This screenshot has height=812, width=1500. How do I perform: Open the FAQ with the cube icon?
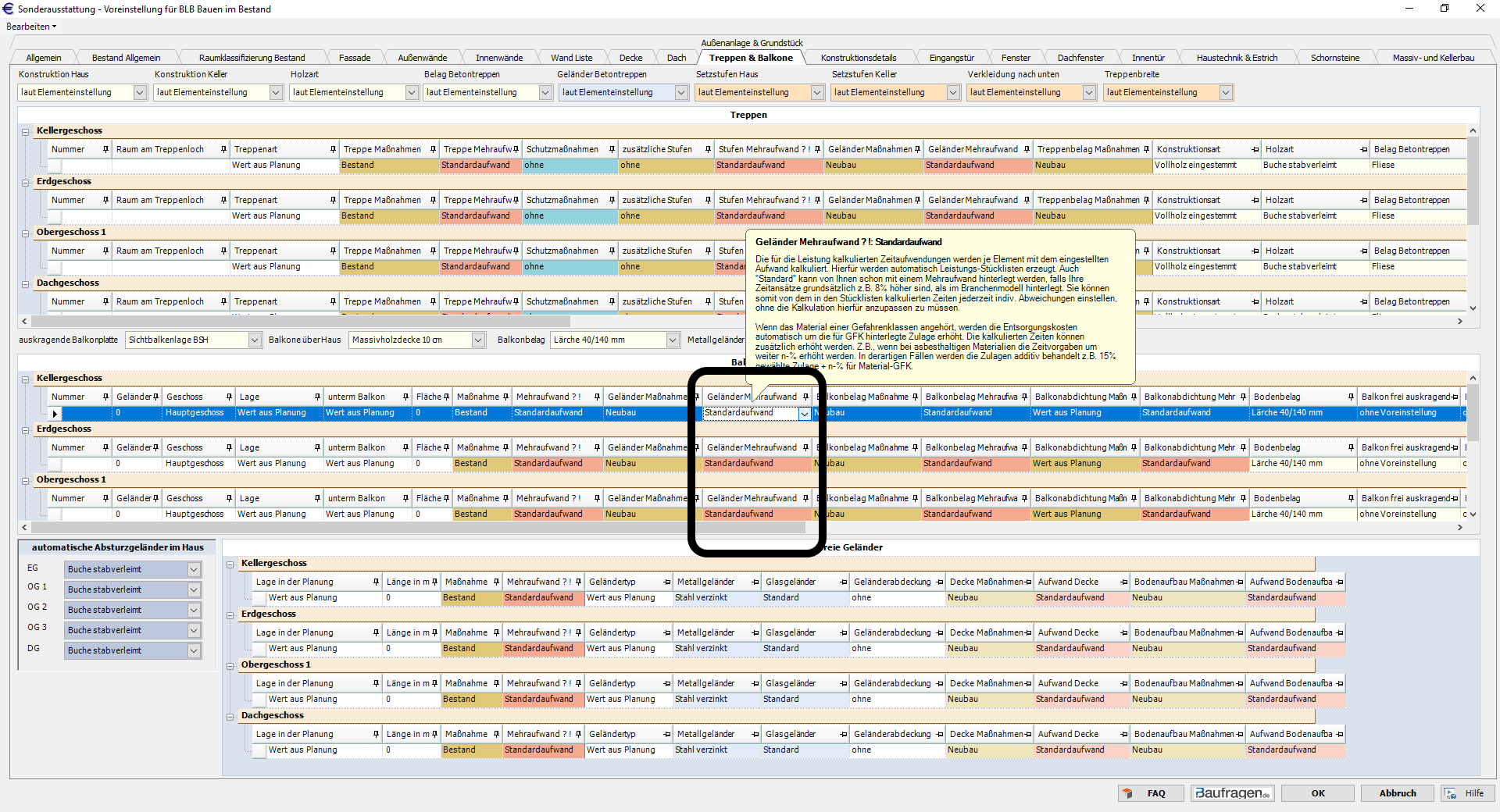pyautogui.click(x=1150, y=793)
